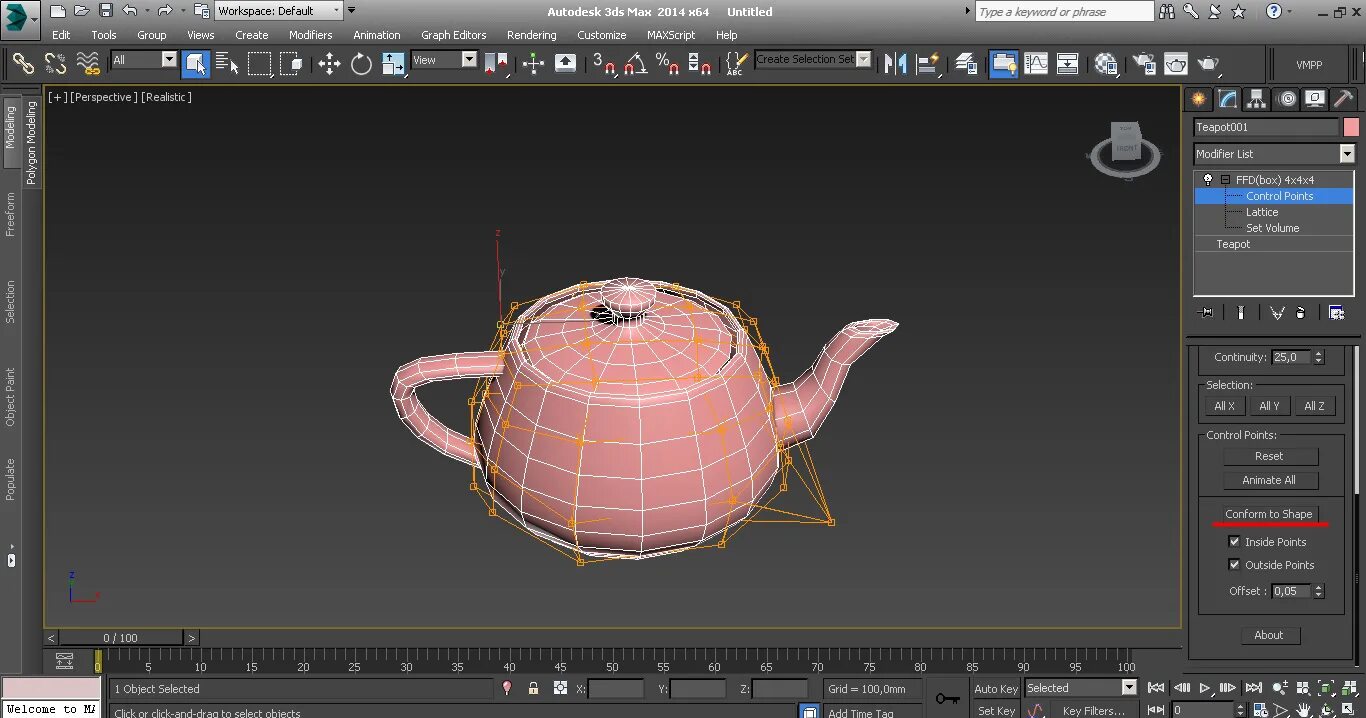Image resolution: width=1366 pixels, height=718 pixels.
Task: Select the Rotate transform tool
Action: [x=361, y=64]
